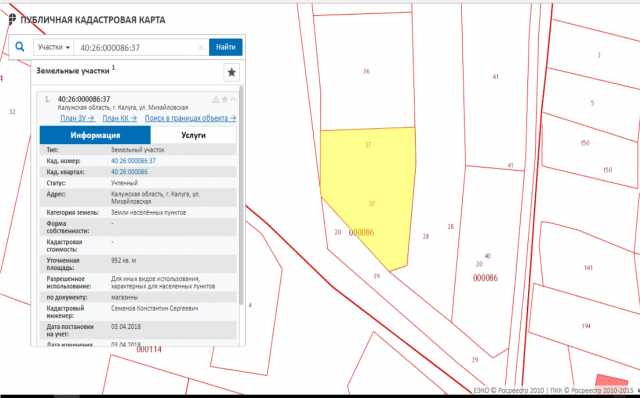Click the results panel vertical scrollbar
The width and height of the screenshot is (640, 398).
tap(241, 195)
